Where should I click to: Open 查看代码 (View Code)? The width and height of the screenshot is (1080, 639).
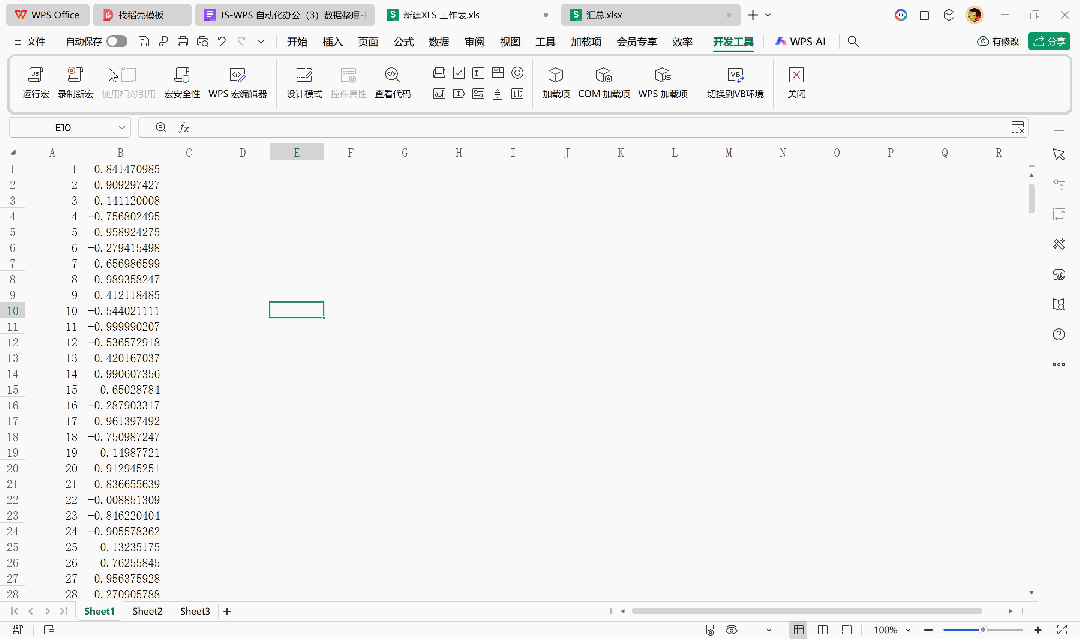click(391, 80)
